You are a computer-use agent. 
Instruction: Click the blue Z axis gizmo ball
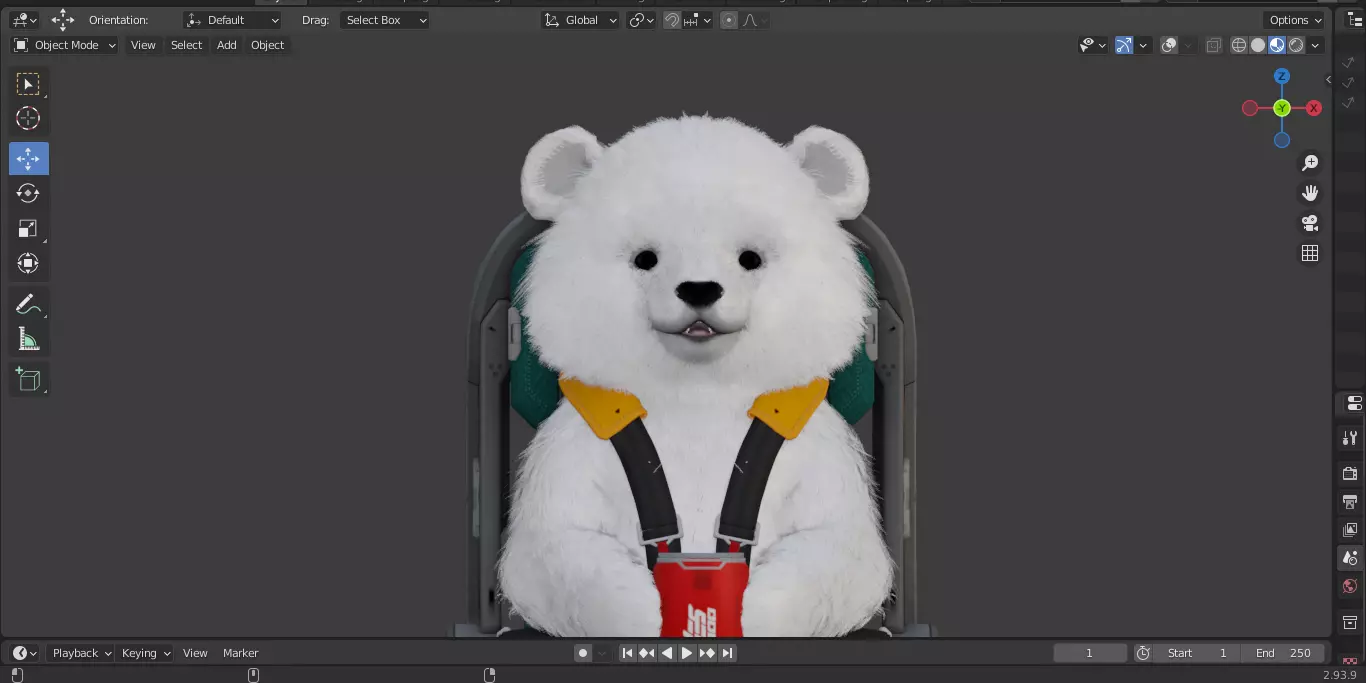click(1282, 76)
